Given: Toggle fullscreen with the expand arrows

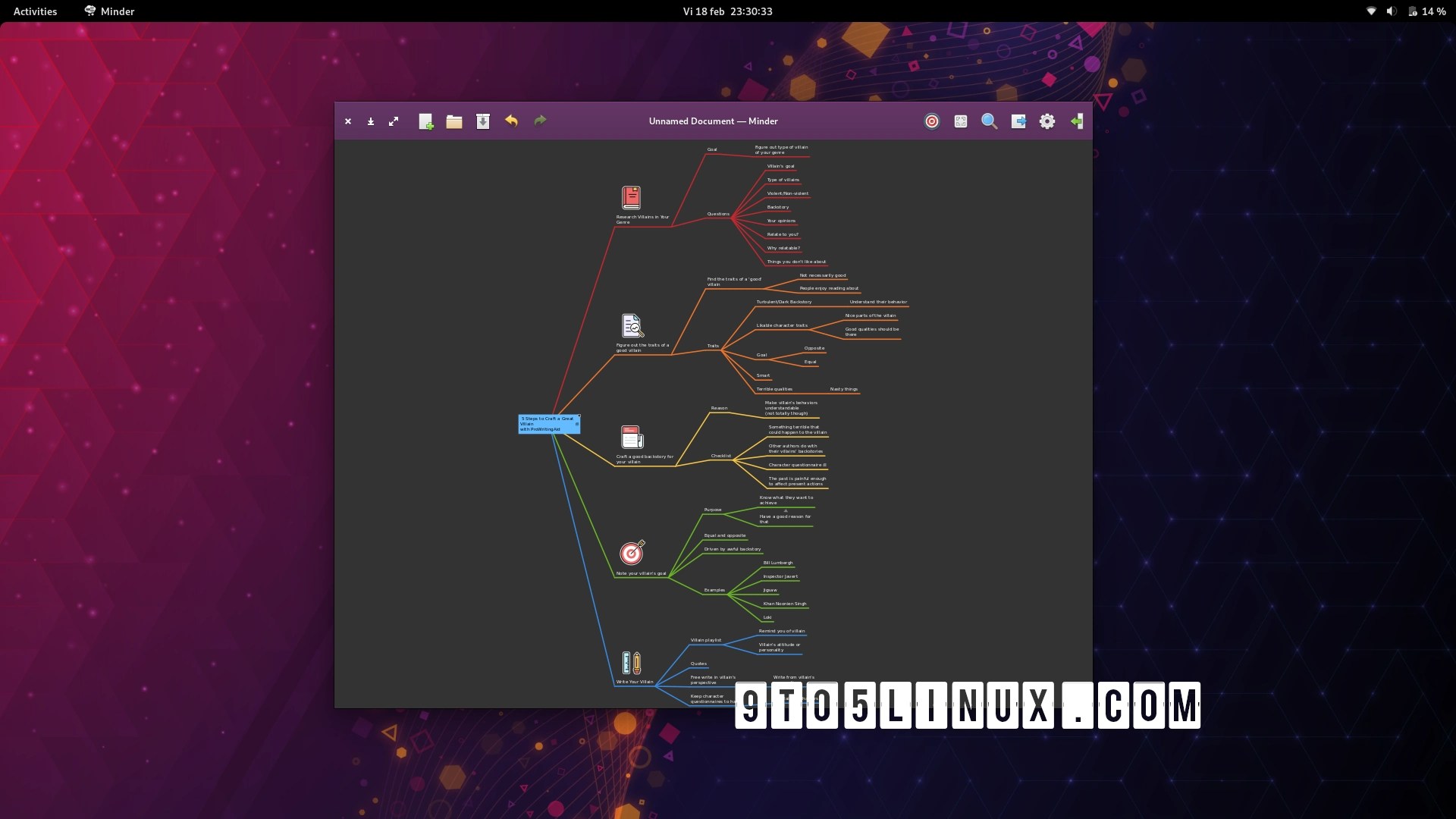Looking at the screenshot, I should 394,121.
